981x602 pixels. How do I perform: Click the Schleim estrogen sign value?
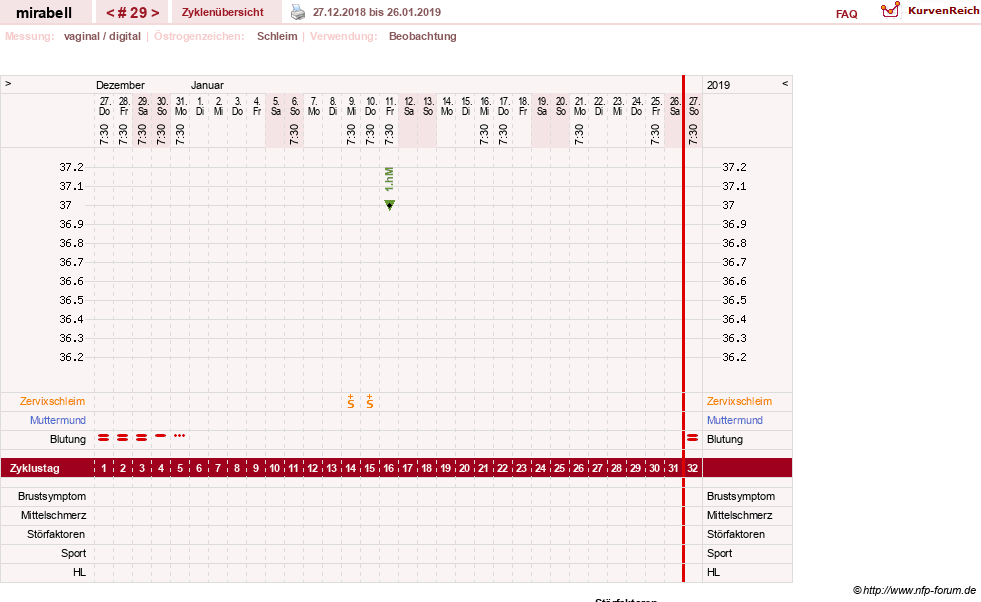click(277, 36)
